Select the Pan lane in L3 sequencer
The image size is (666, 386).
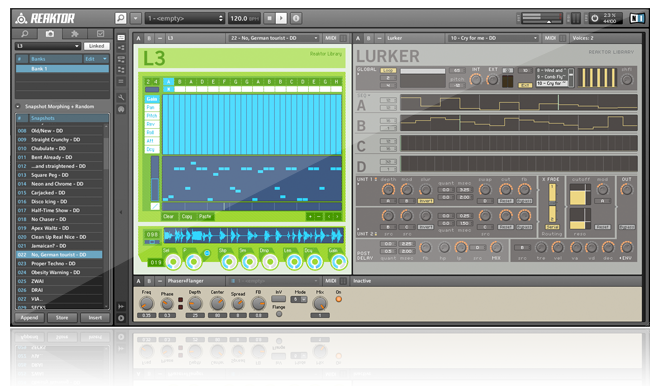click(151, 107)
